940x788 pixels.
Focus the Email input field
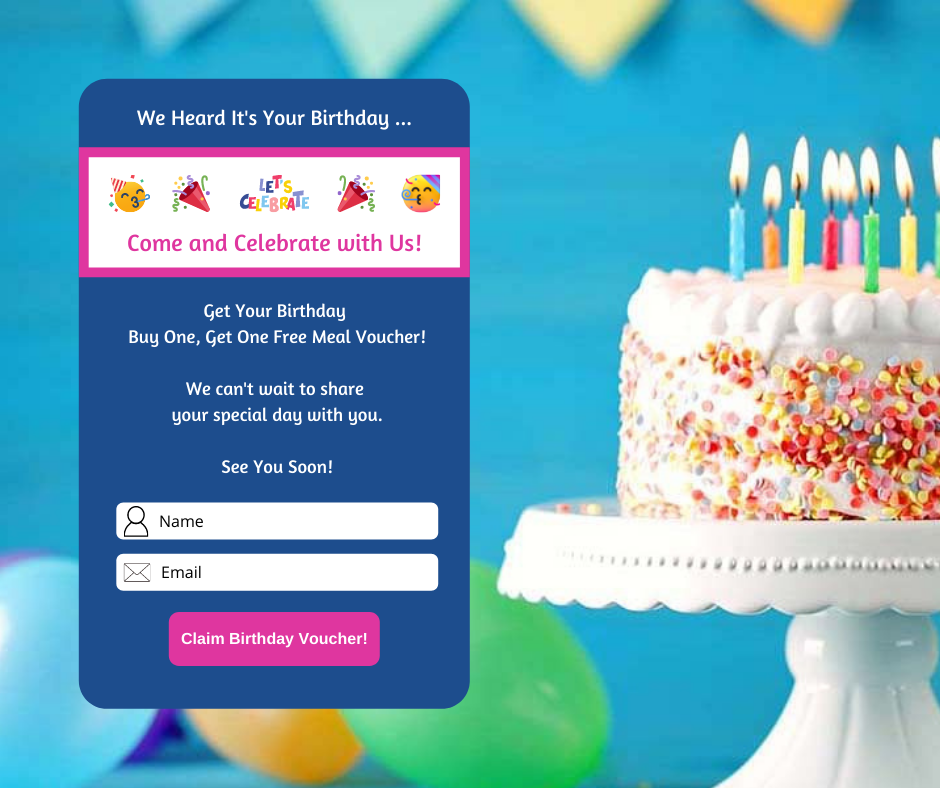click(277, 572)
